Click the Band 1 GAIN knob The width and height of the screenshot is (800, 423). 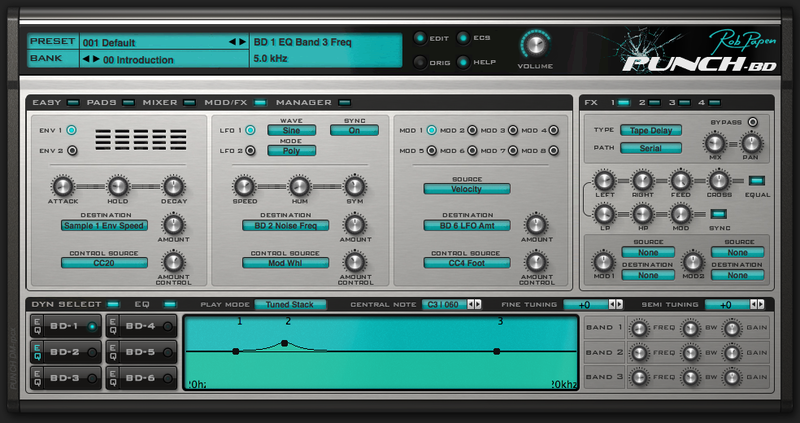(x=732, y=328)
